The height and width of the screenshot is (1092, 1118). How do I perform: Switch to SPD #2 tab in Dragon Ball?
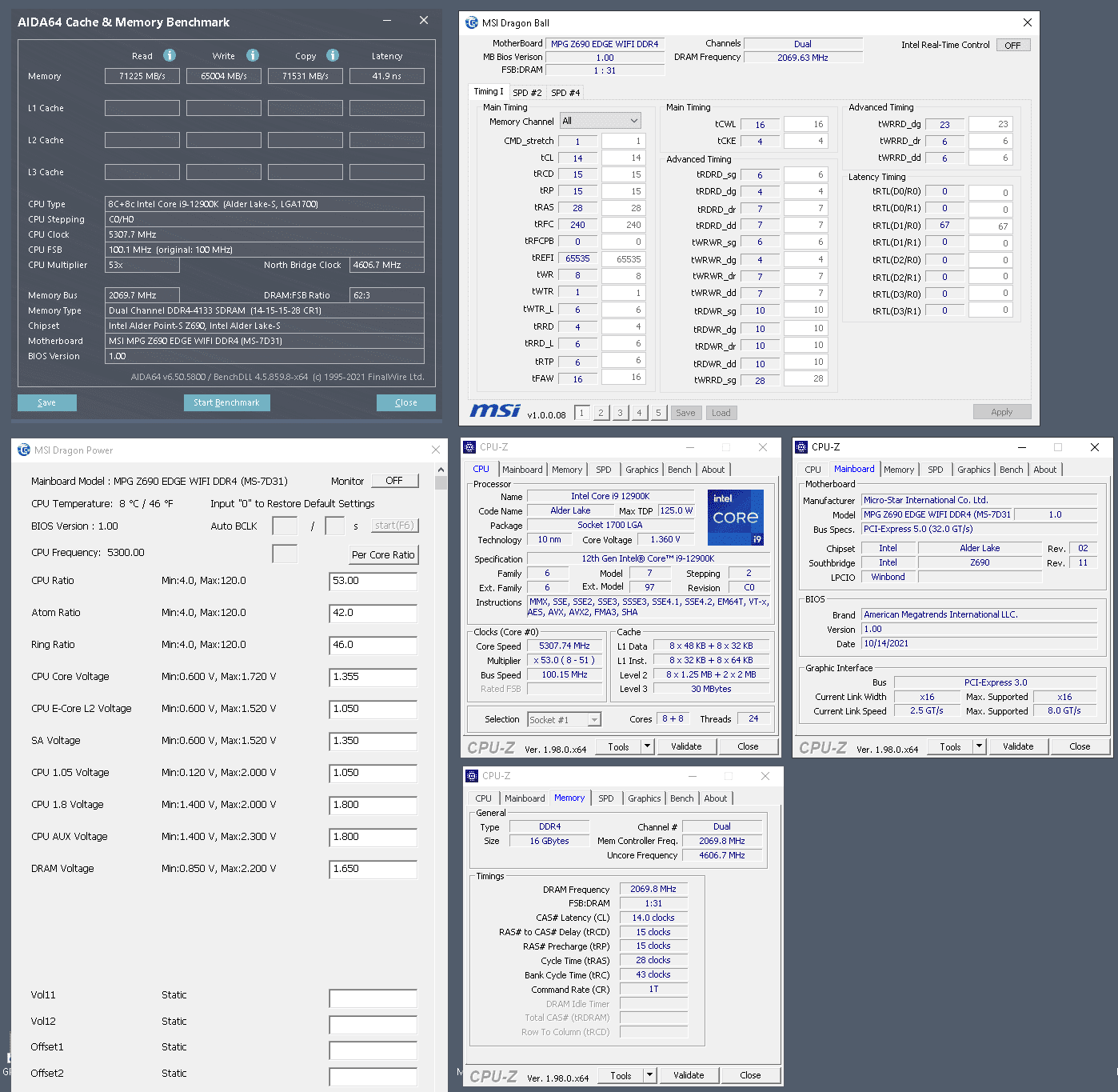click(x=527, y=93)
